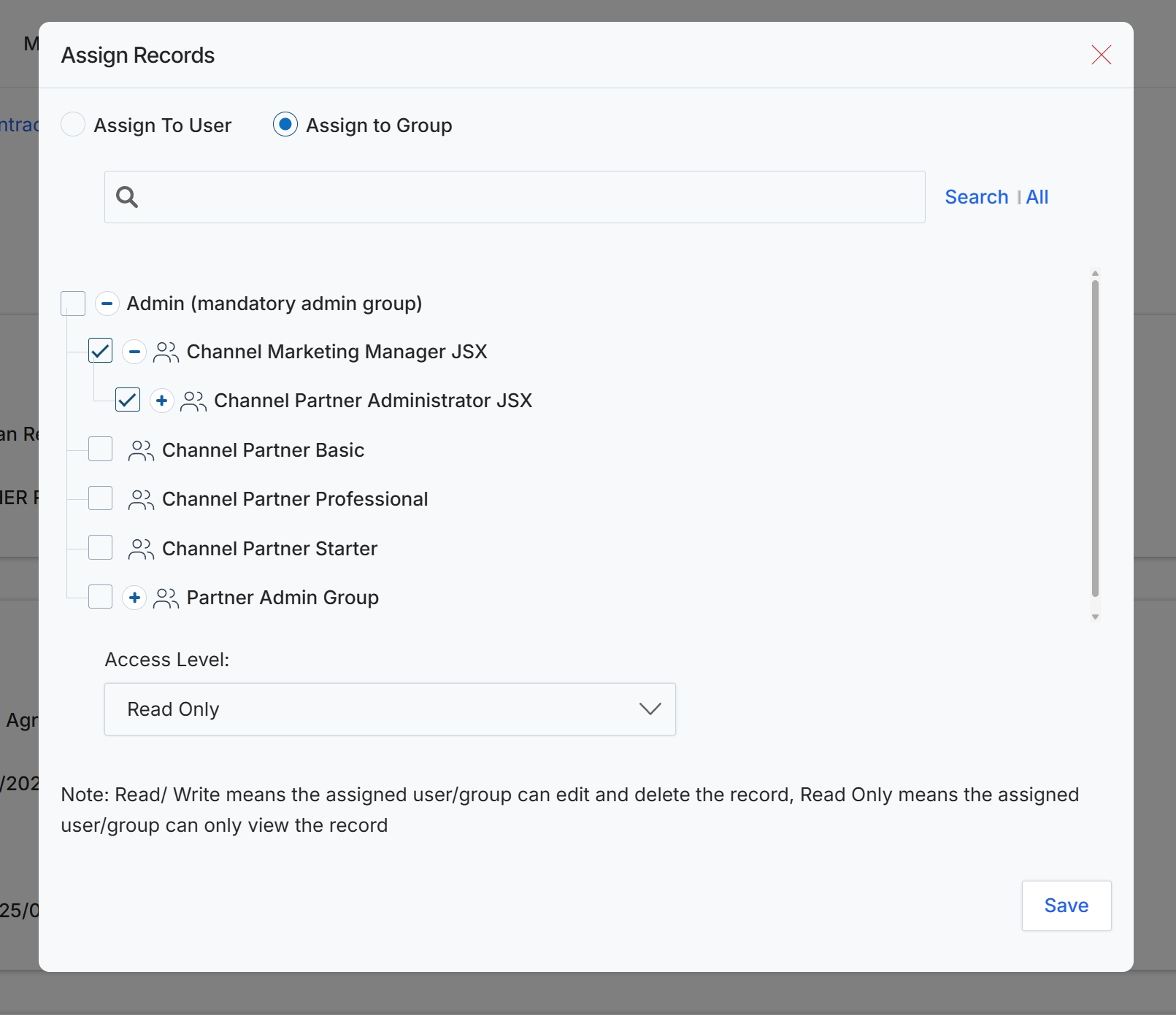This screenshot has height=1015, width=1176.
Task: Click group icon beside Channel Partner Basic
Action: click(141, 450)
